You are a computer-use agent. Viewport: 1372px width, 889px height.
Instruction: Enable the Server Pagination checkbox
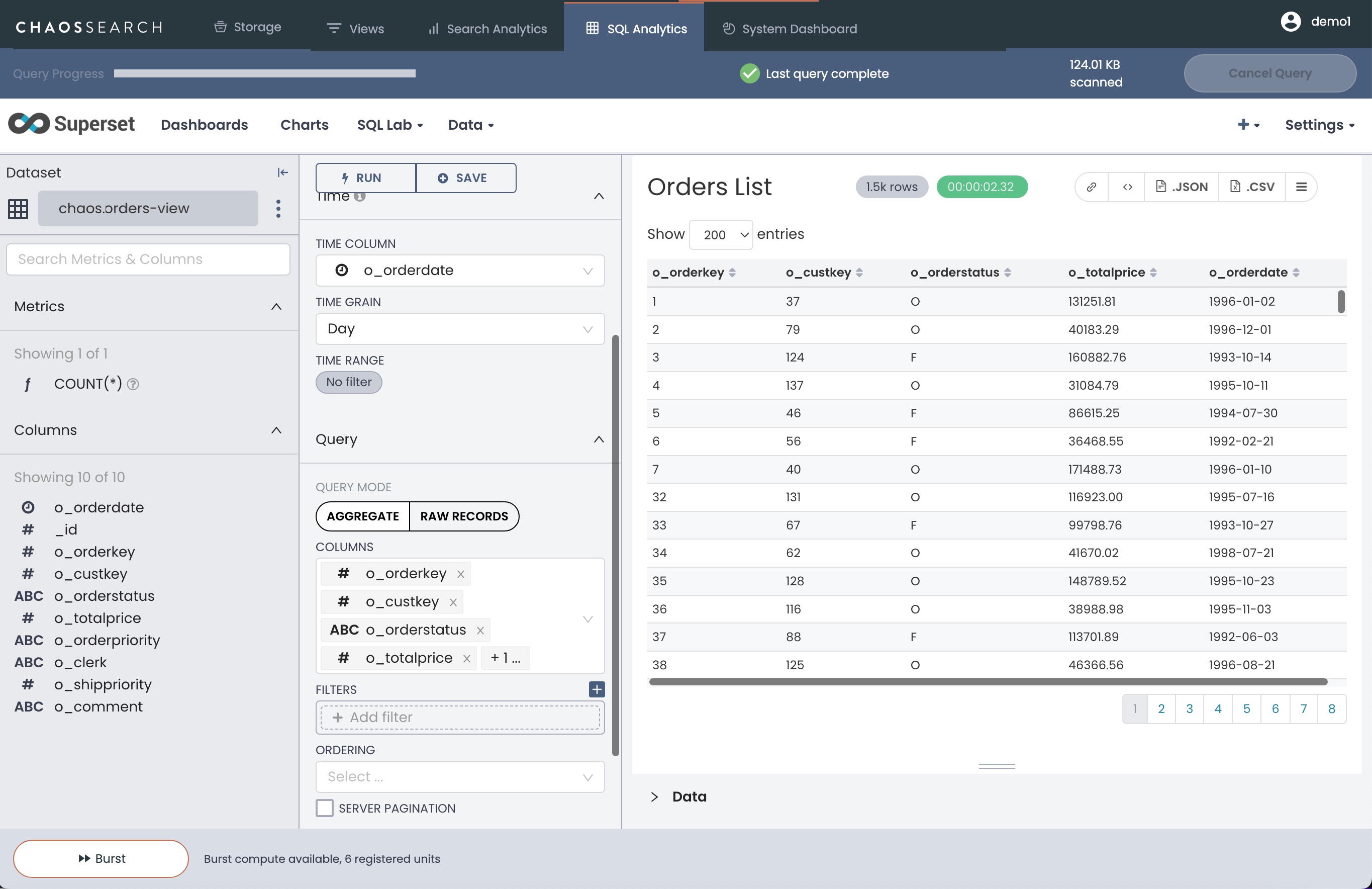click(x=325, y=808)
